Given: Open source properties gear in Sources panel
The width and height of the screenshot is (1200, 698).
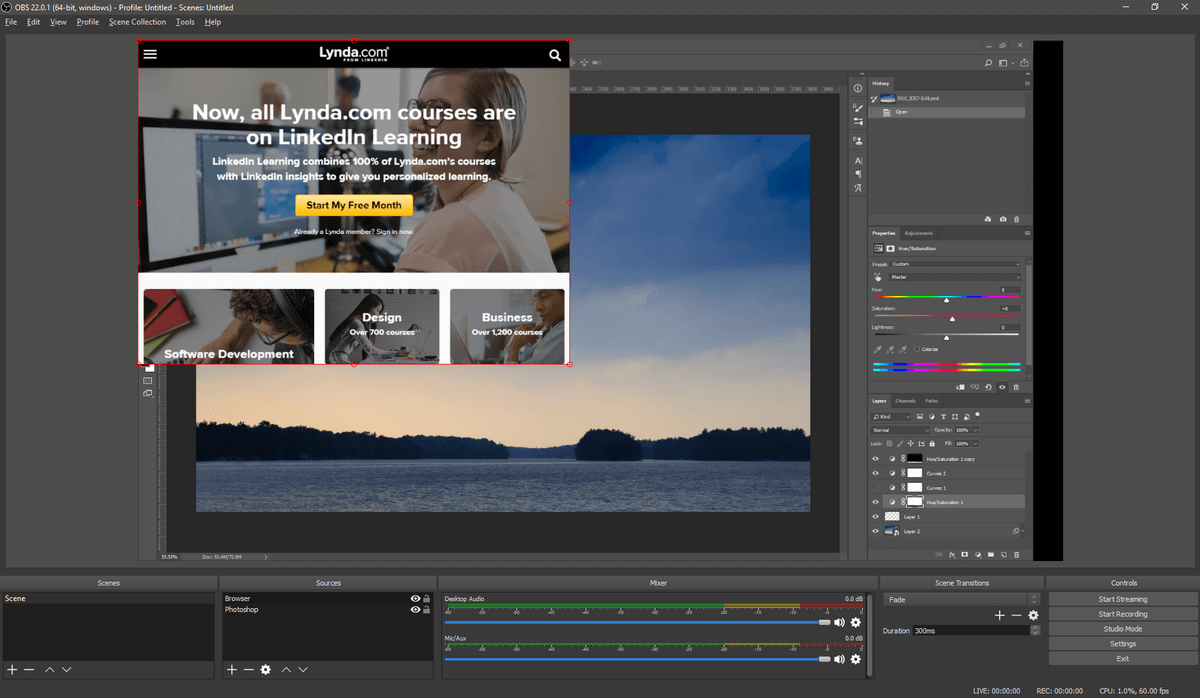Looking at the screenshot, I should (x=266, y=669).
